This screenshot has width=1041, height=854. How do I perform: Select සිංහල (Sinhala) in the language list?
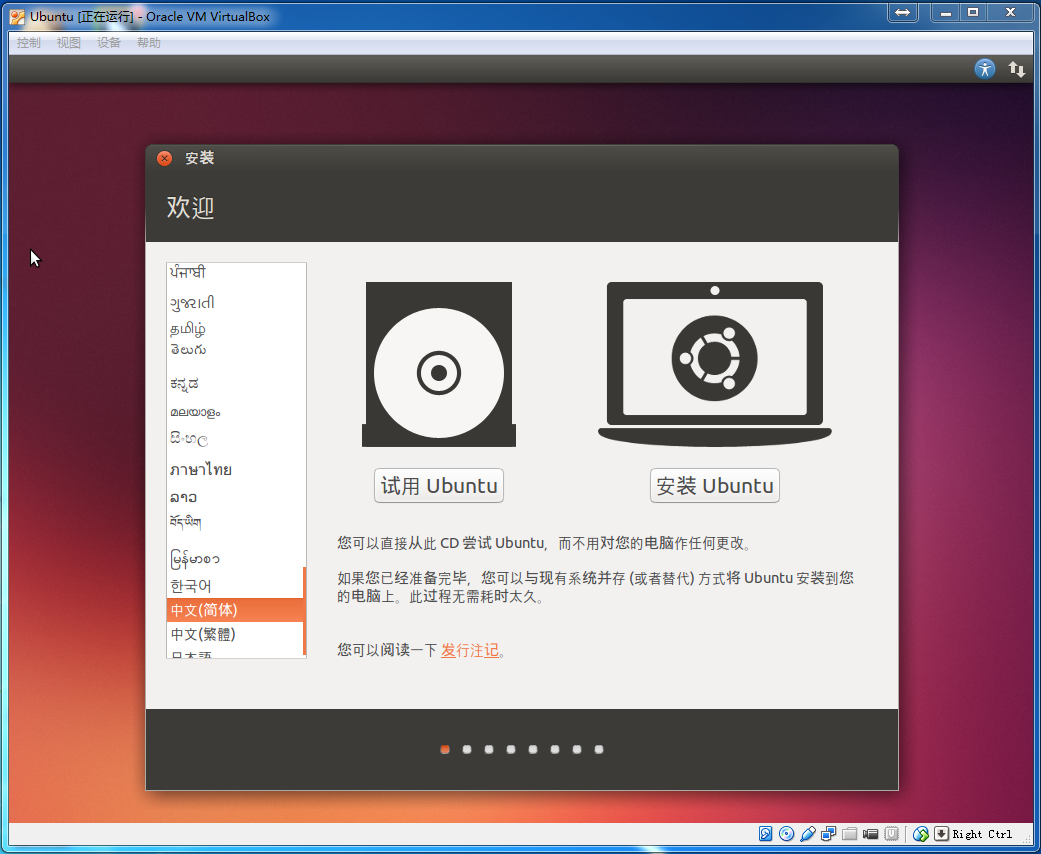tap(235, 439)
